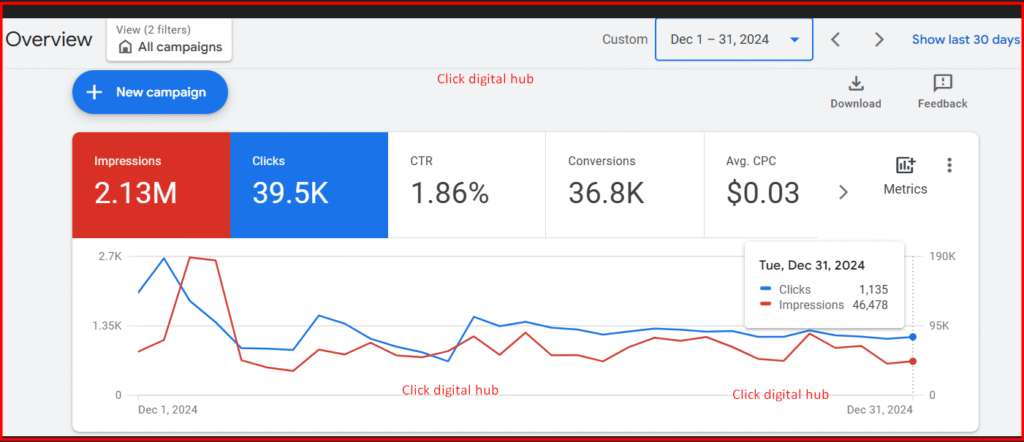Open the Dec 1 – 31, 2024 date dropdown
The image size is (1024, 442).
click(734, 40)
